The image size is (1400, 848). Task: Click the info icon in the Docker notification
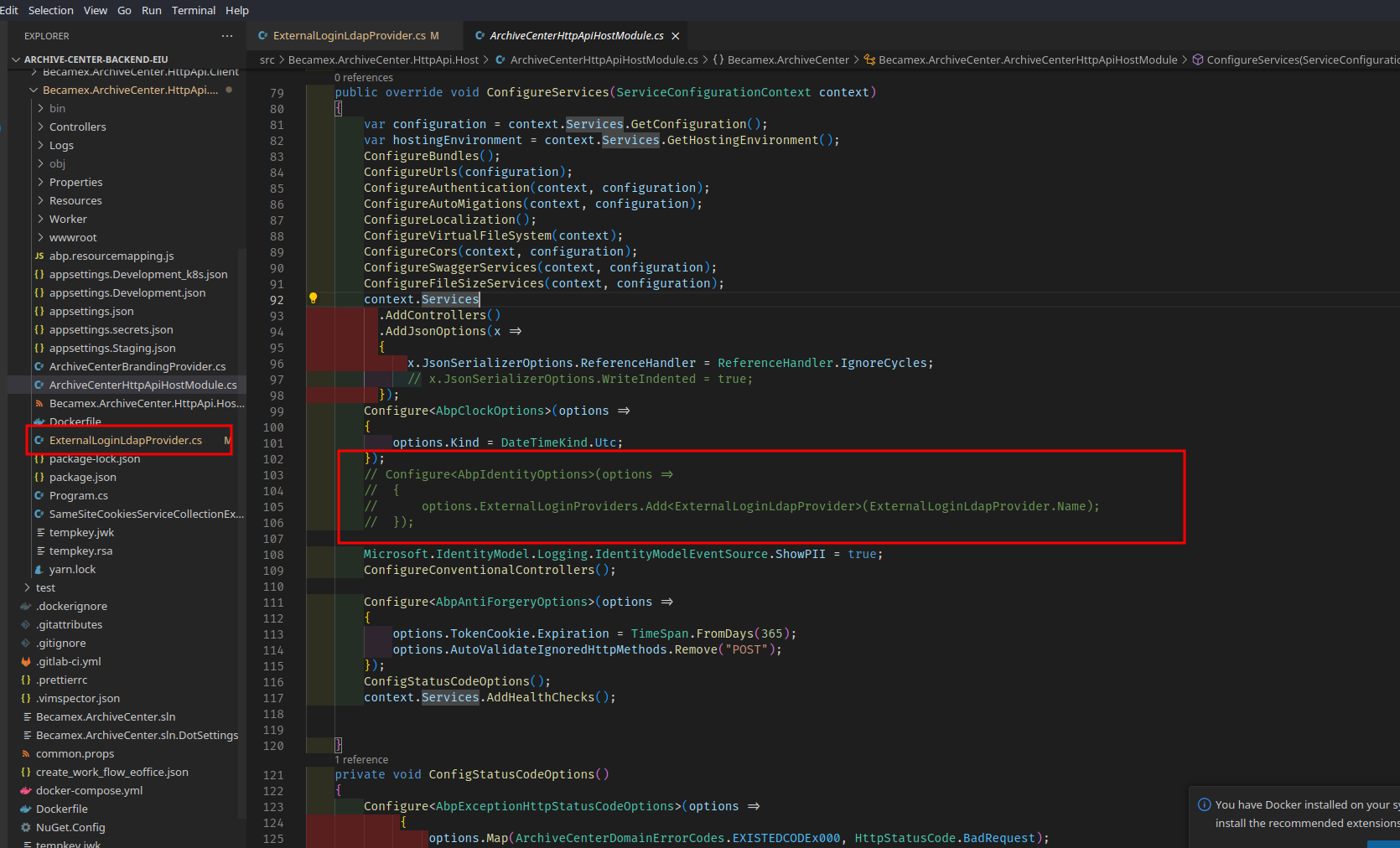click(x=1206, y=804)
